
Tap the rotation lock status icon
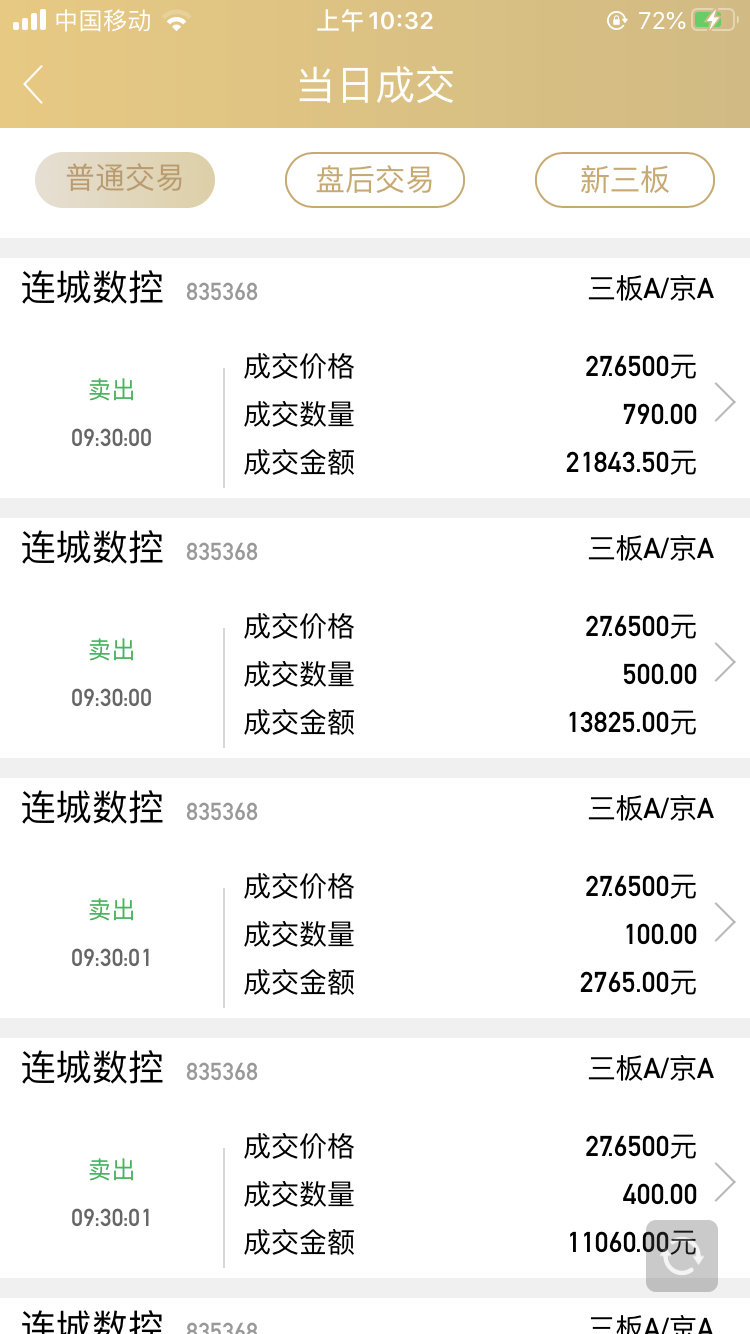(616, 21)
